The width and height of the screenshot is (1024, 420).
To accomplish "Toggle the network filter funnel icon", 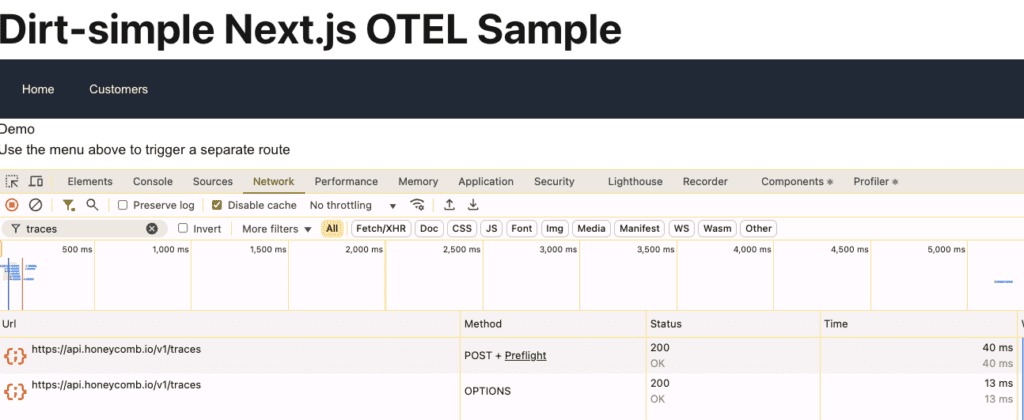I will [x=68, y=205].
